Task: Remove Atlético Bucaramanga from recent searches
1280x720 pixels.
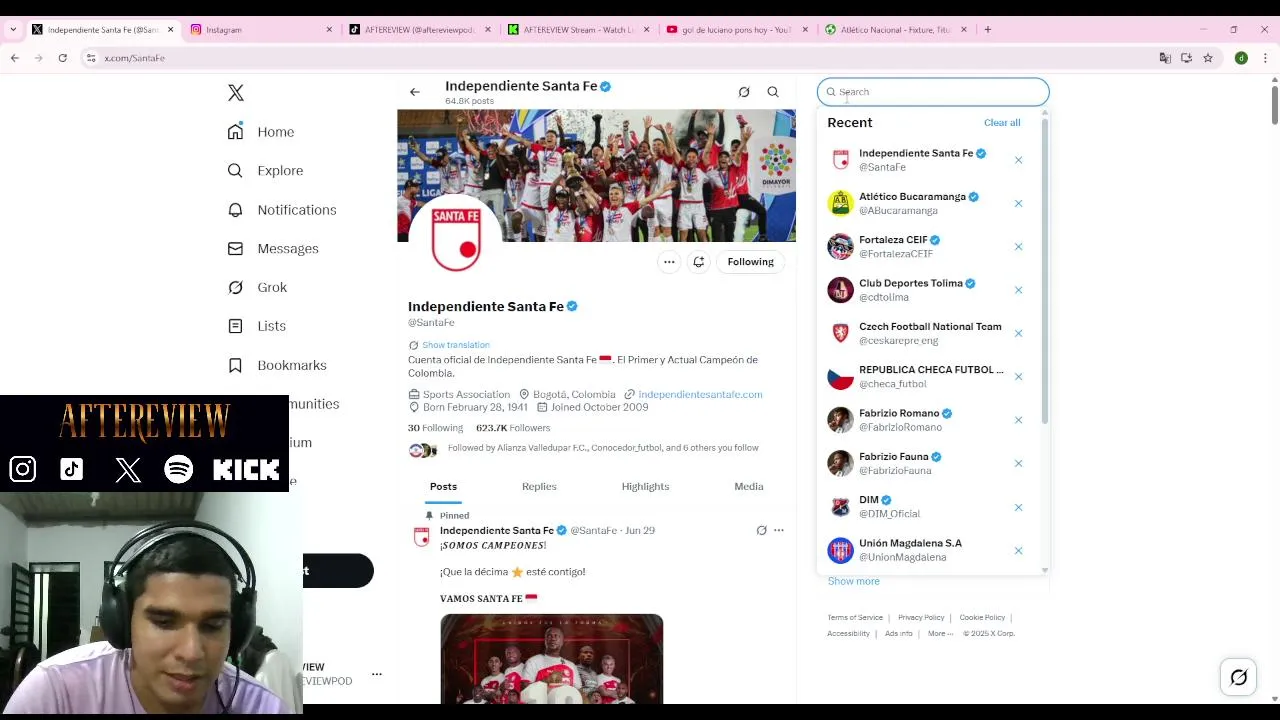Action: (x=1018, y=203)
